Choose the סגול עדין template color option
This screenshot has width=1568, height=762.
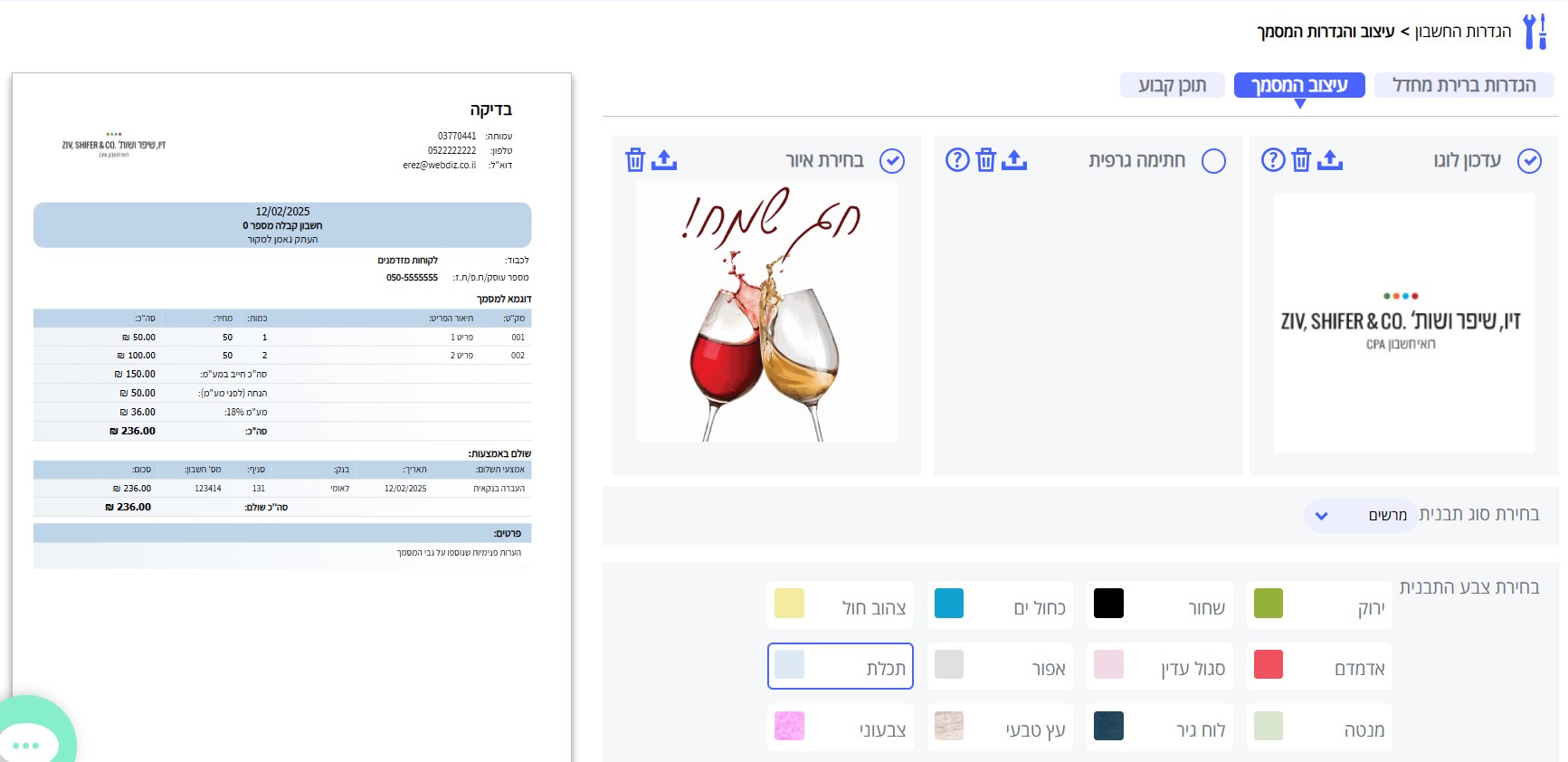[x=1160, y=666]
